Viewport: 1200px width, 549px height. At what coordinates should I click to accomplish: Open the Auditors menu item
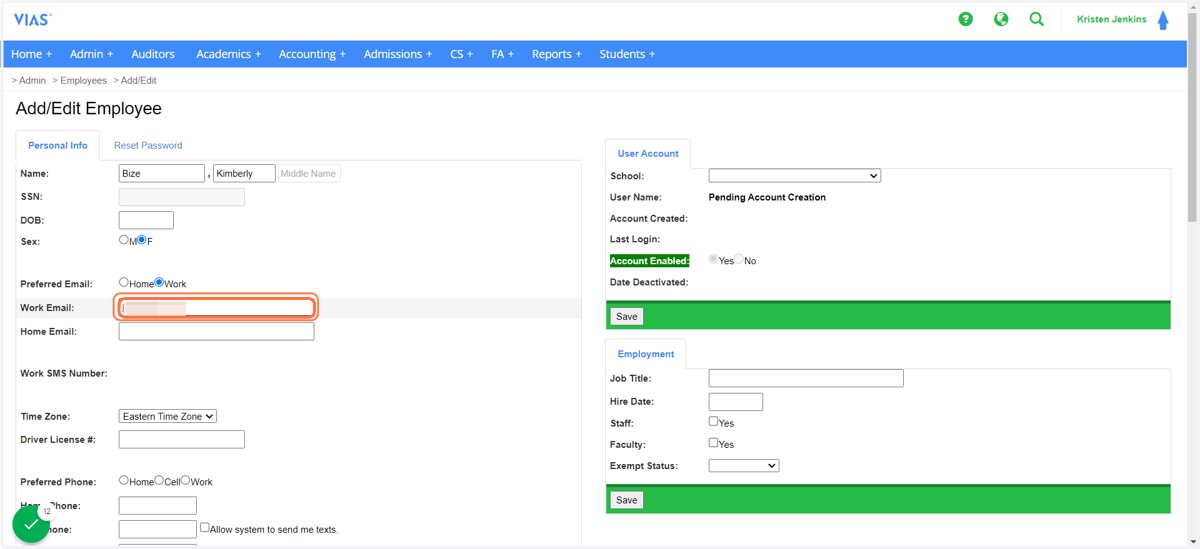(153, 54)
